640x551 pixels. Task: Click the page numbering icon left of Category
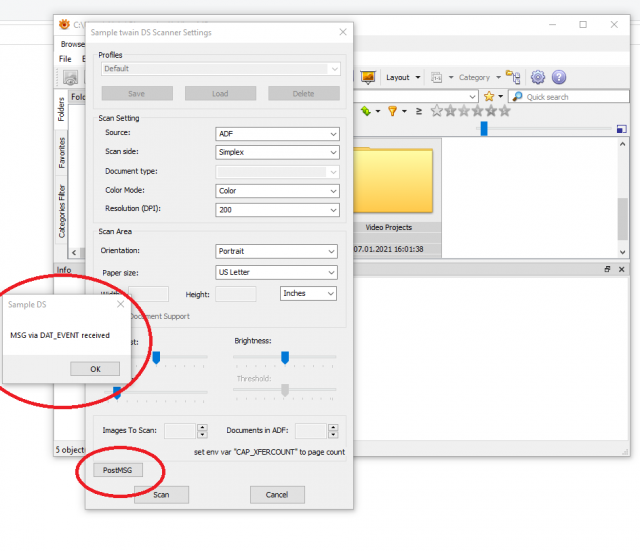(436, 77)
